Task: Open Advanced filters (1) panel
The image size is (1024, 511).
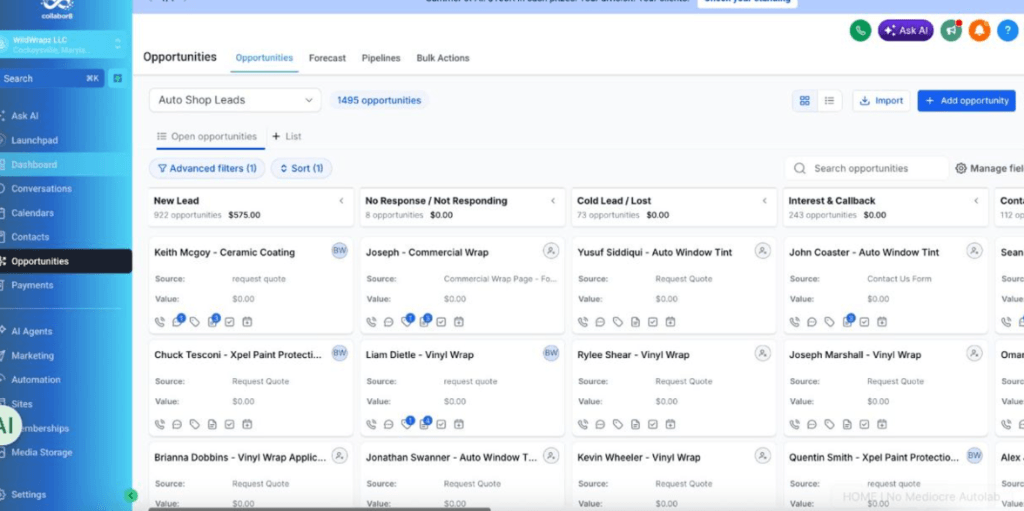Action: point(207,169)
